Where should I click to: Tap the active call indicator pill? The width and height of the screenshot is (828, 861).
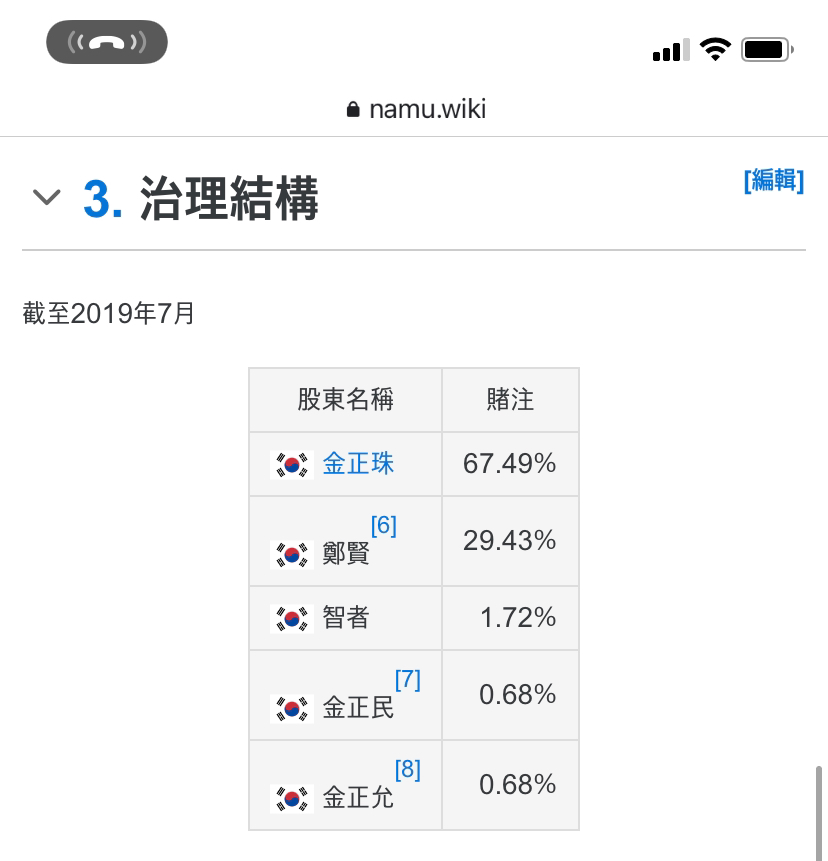pos(107,42)
